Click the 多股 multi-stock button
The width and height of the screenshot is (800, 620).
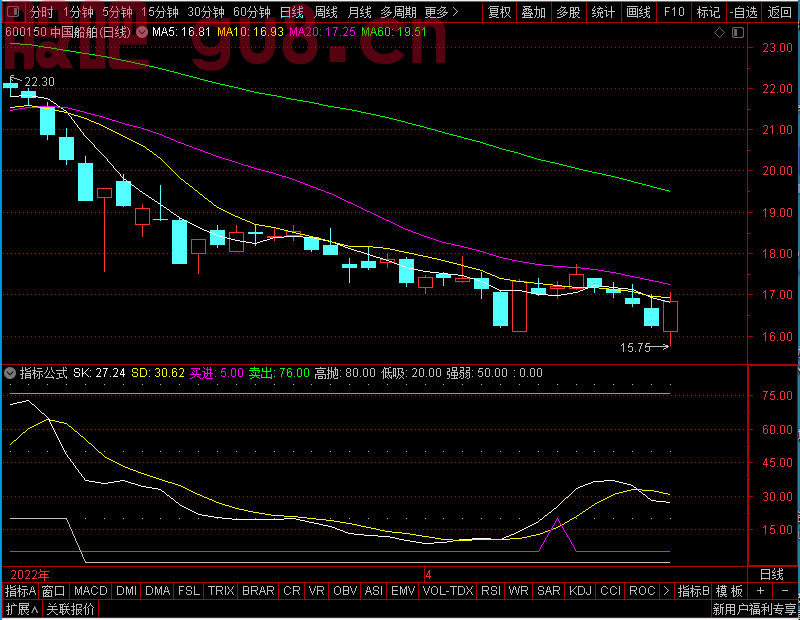568,12
